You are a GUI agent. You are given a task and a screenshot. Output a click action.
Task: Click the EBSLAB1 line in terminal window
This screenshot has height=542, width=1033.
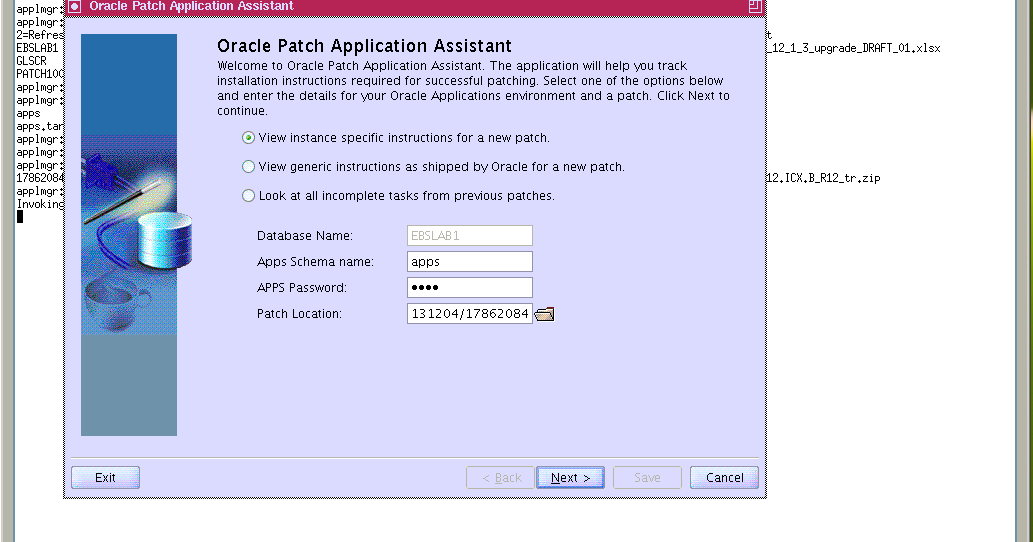pyautogui.click(x=38, y=48)
